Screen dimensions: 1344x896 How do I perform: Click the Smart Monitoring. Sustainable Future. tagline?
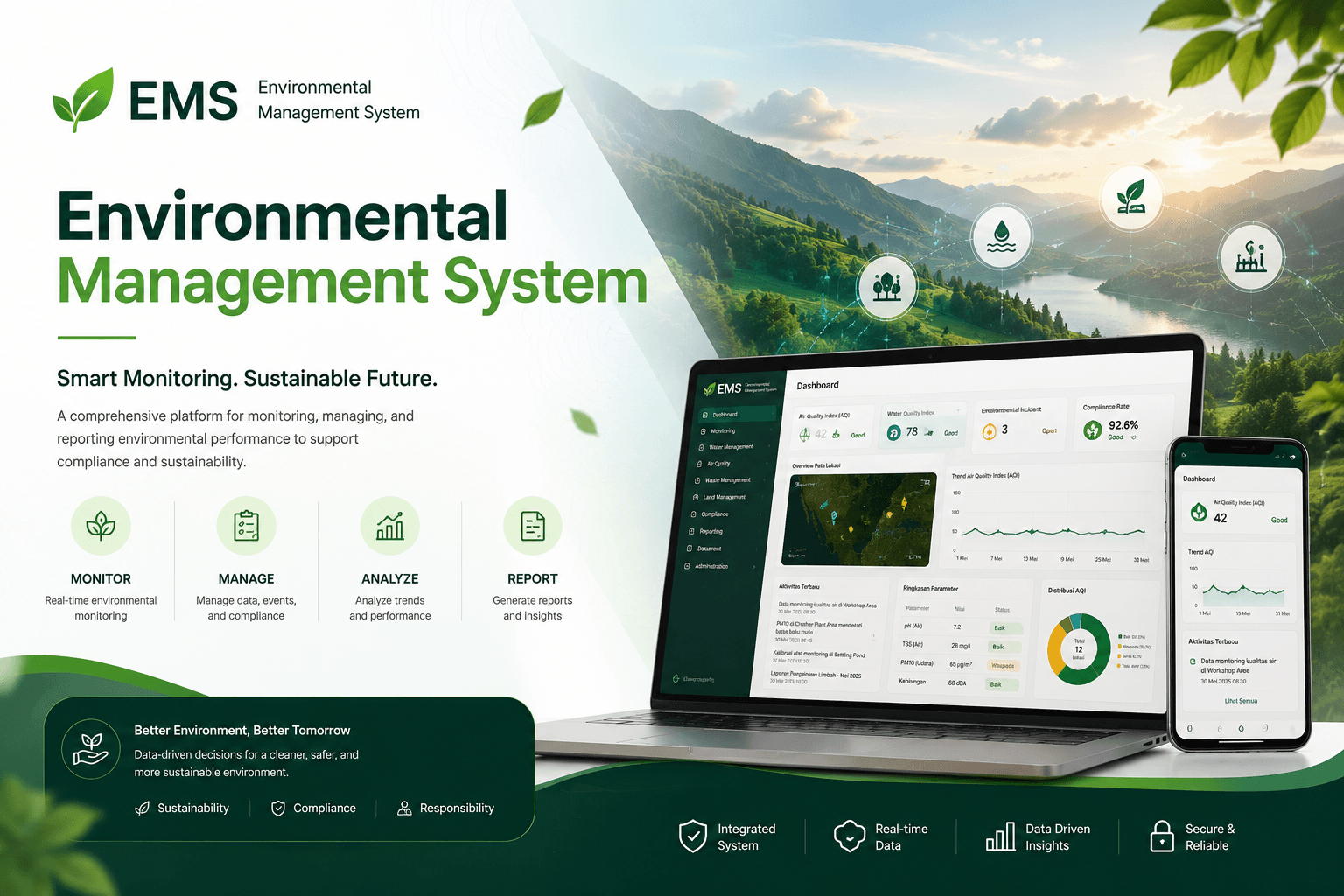pos(247,378)
